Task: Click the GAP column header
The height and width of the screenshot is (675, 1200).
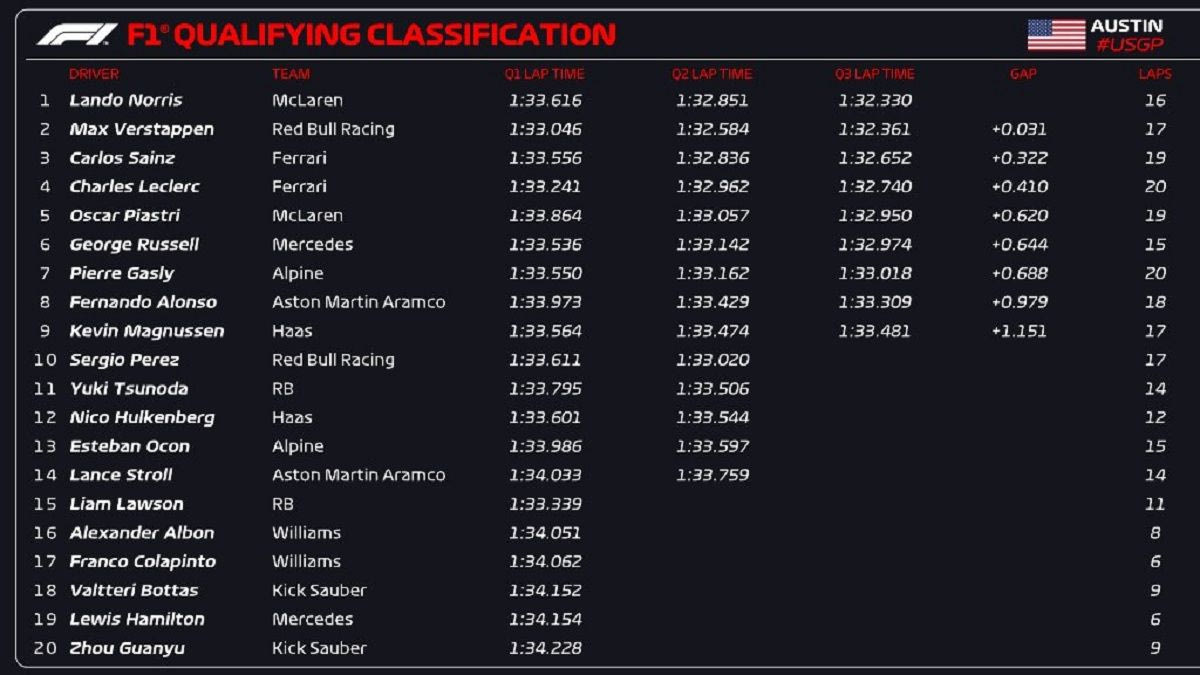Action: pos(1023,74)
